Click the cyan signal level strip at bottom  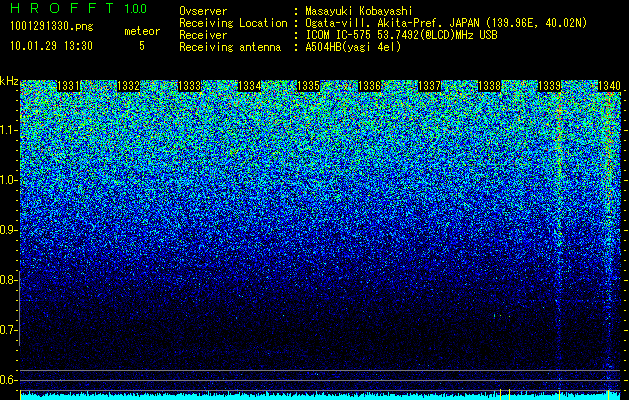[321, 396]
